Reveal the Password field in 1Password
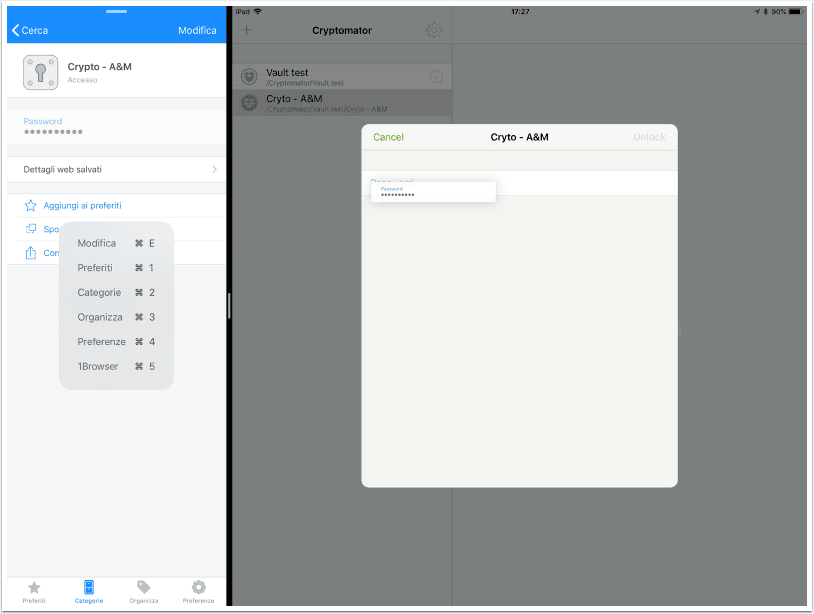This screenshot has width=814, height=614. [116, 127]
